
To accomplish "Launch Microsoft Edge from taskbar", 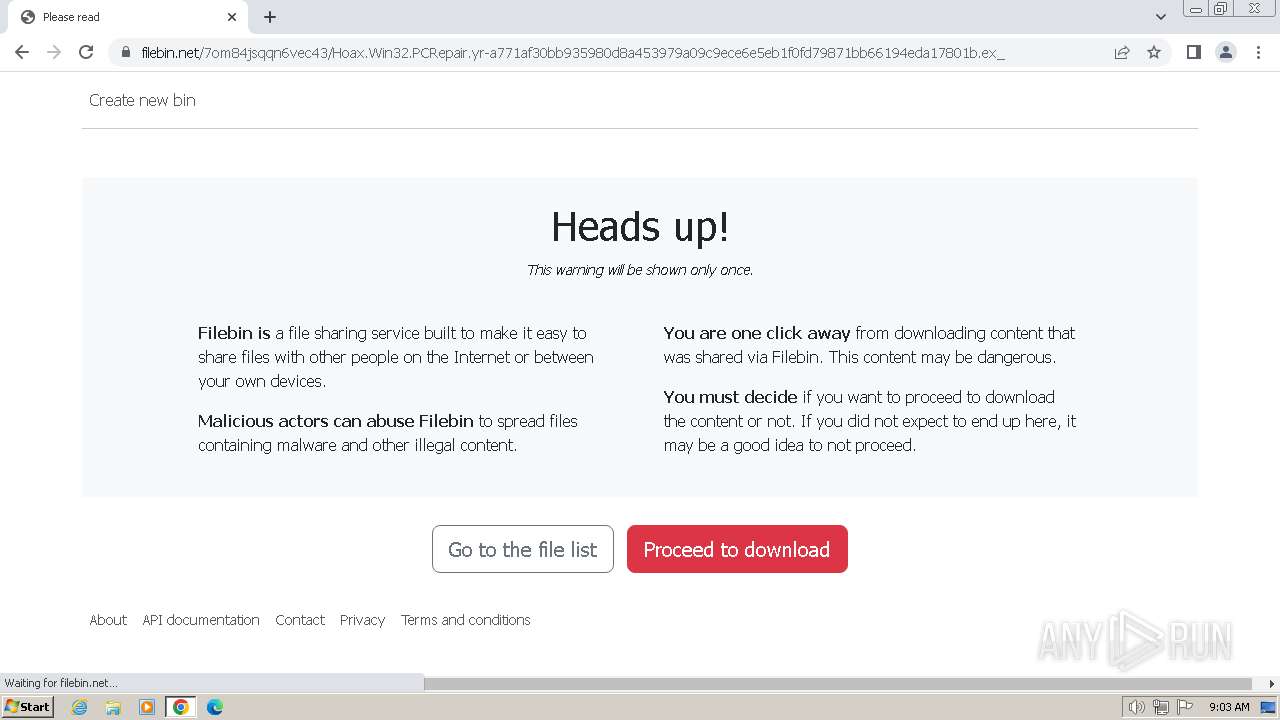I will click(x=215, y=707).
